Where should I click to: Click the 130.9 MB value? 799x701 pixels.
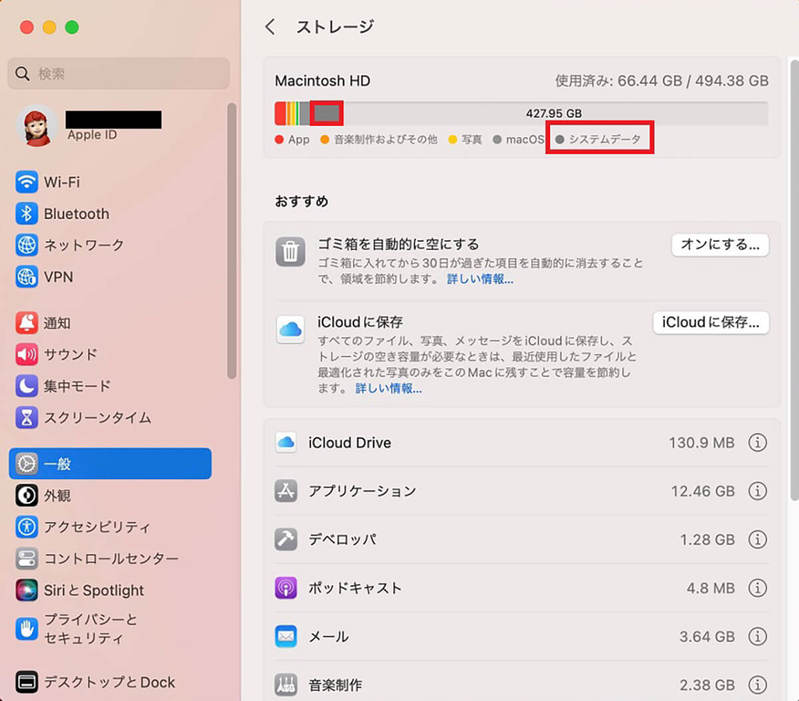tap(702, 443)
